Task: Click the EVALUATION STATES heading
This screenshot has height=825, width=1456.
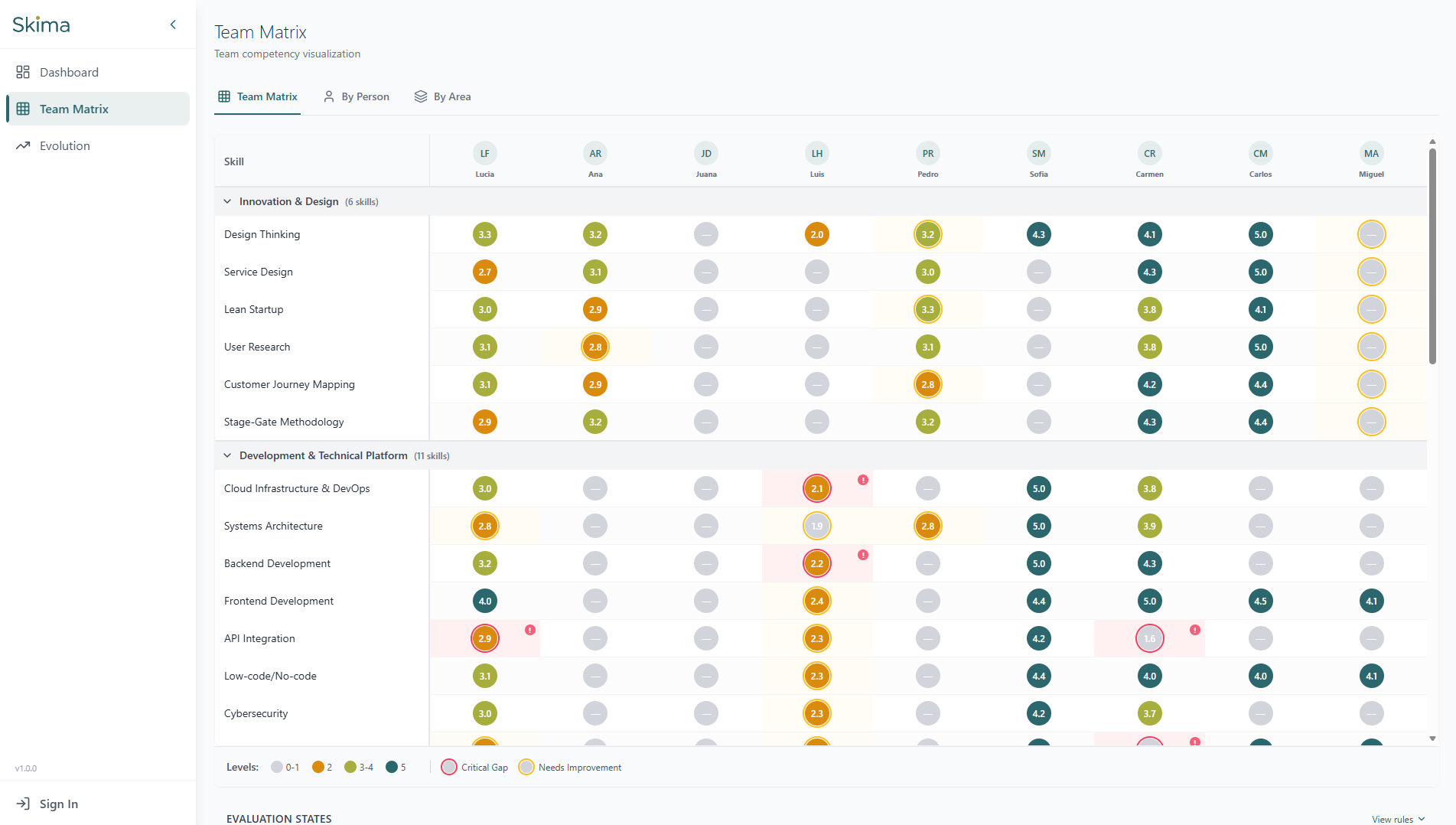Action: point(279,819)
